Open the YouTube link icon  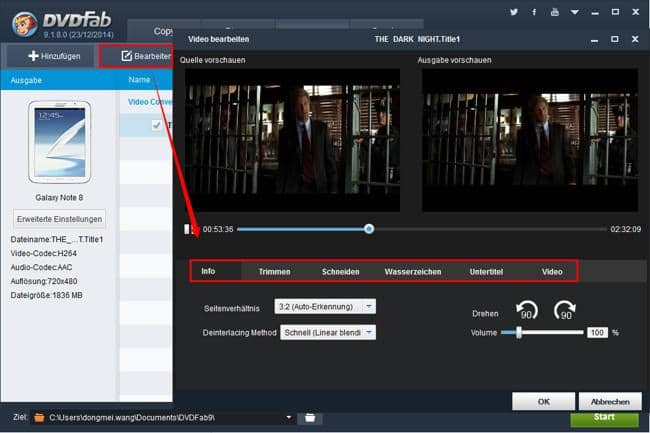(x=555, y=12)
